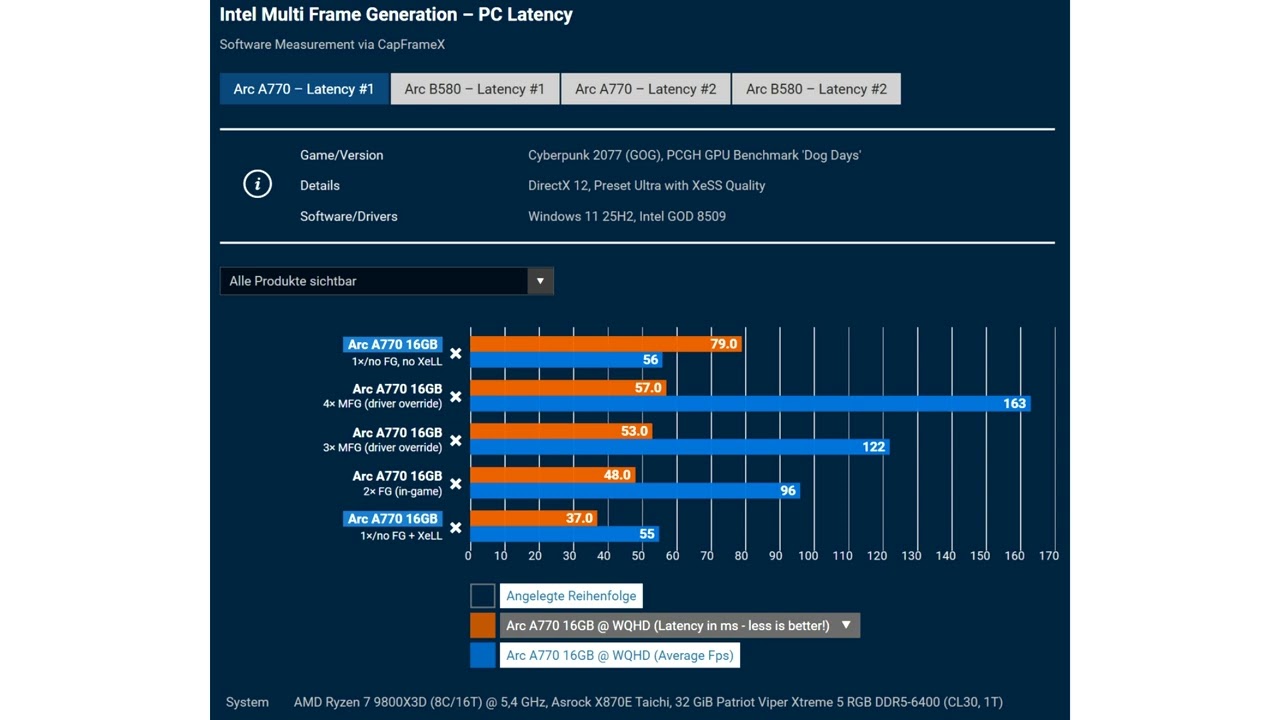1280x720 pixels.
Task: Highlight Arc A770 16GB 1×/no FG, no XeLL label
Action: coord(393,344)
